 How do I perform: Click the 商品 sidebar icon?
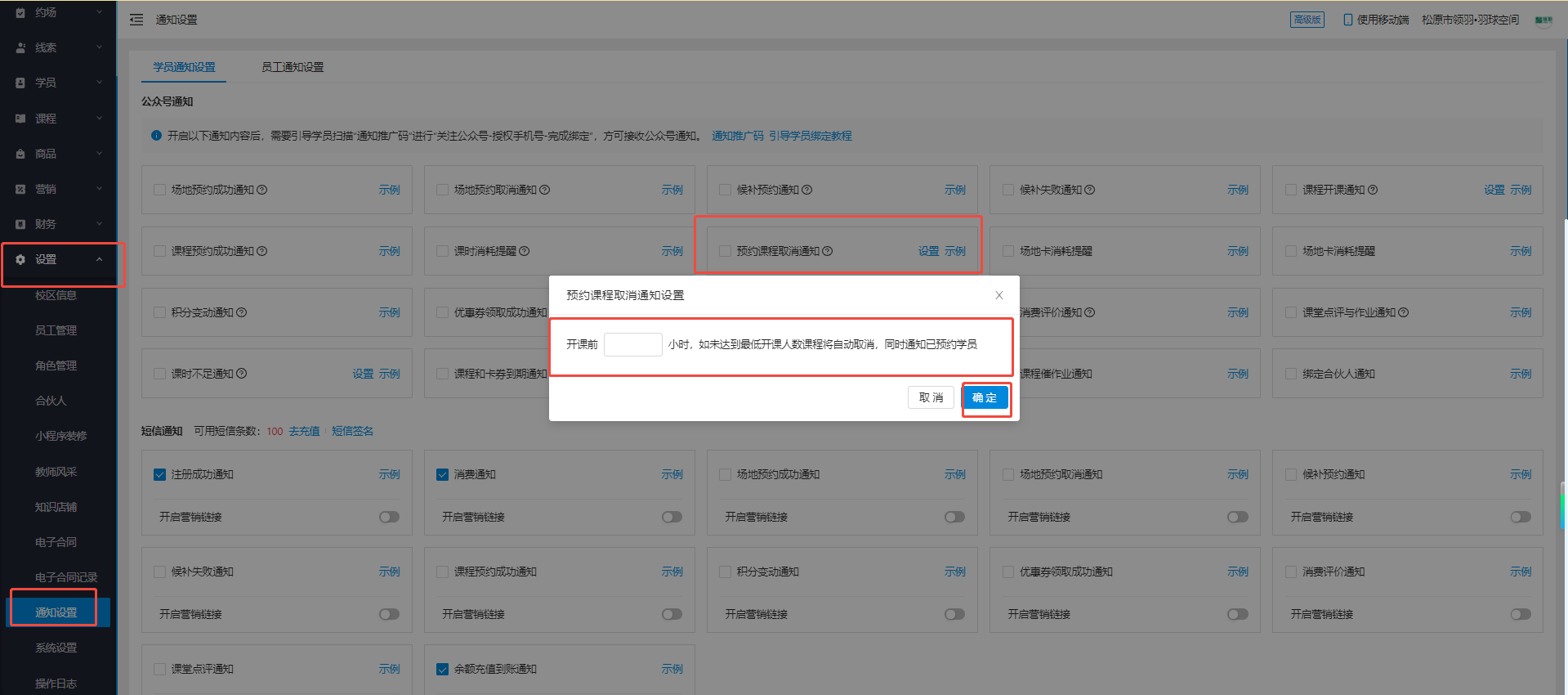pos(20,154)
